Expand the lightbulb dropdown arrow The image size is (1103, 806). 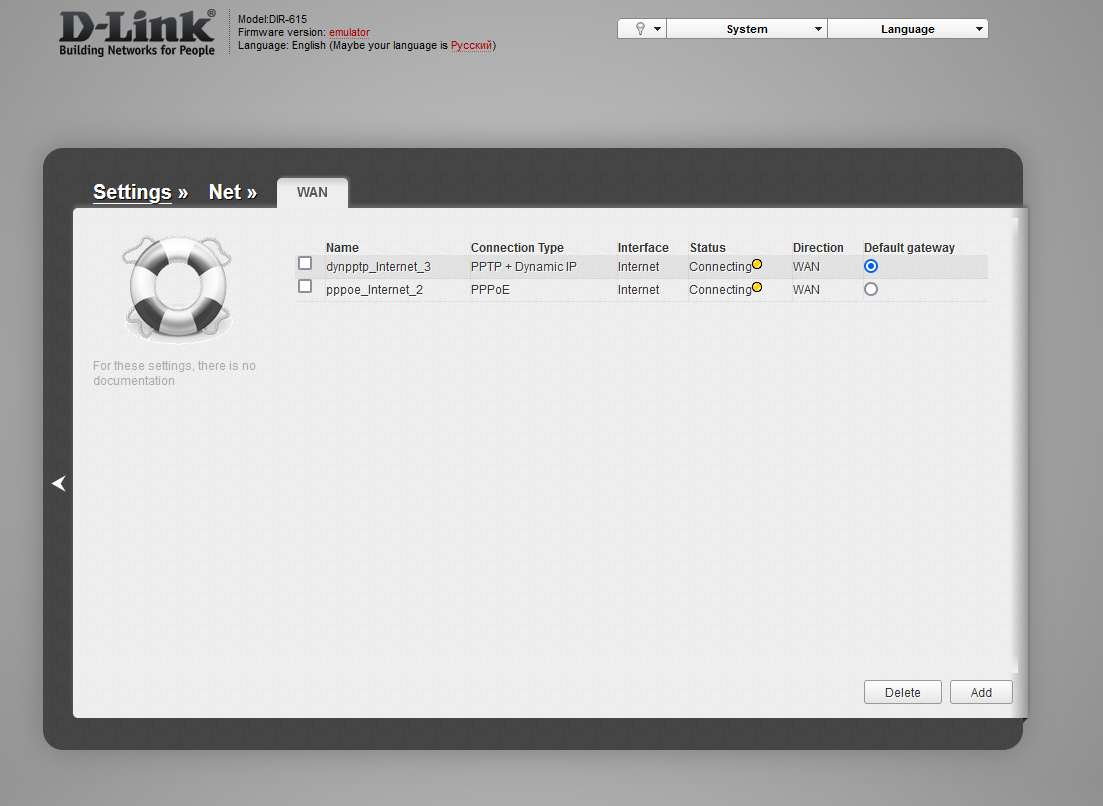(x=657, y=28)
